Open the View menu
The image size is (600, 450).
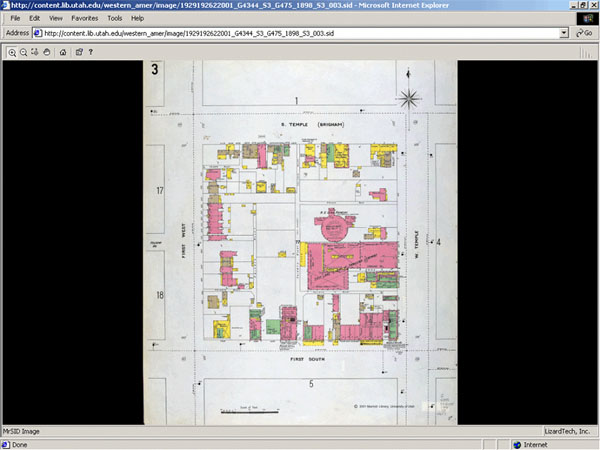[55, 18]
